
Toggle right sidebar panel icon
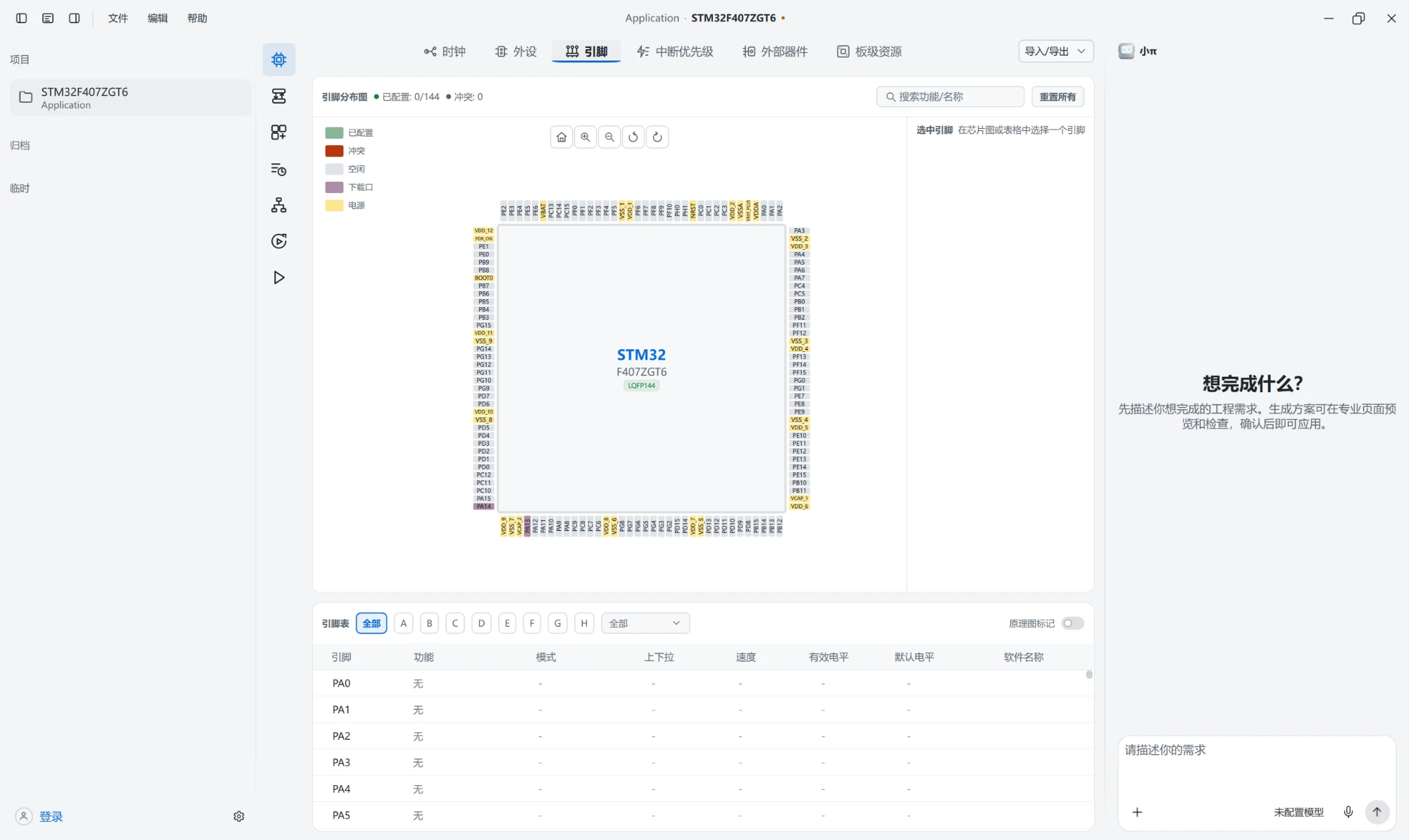(75, 18)
